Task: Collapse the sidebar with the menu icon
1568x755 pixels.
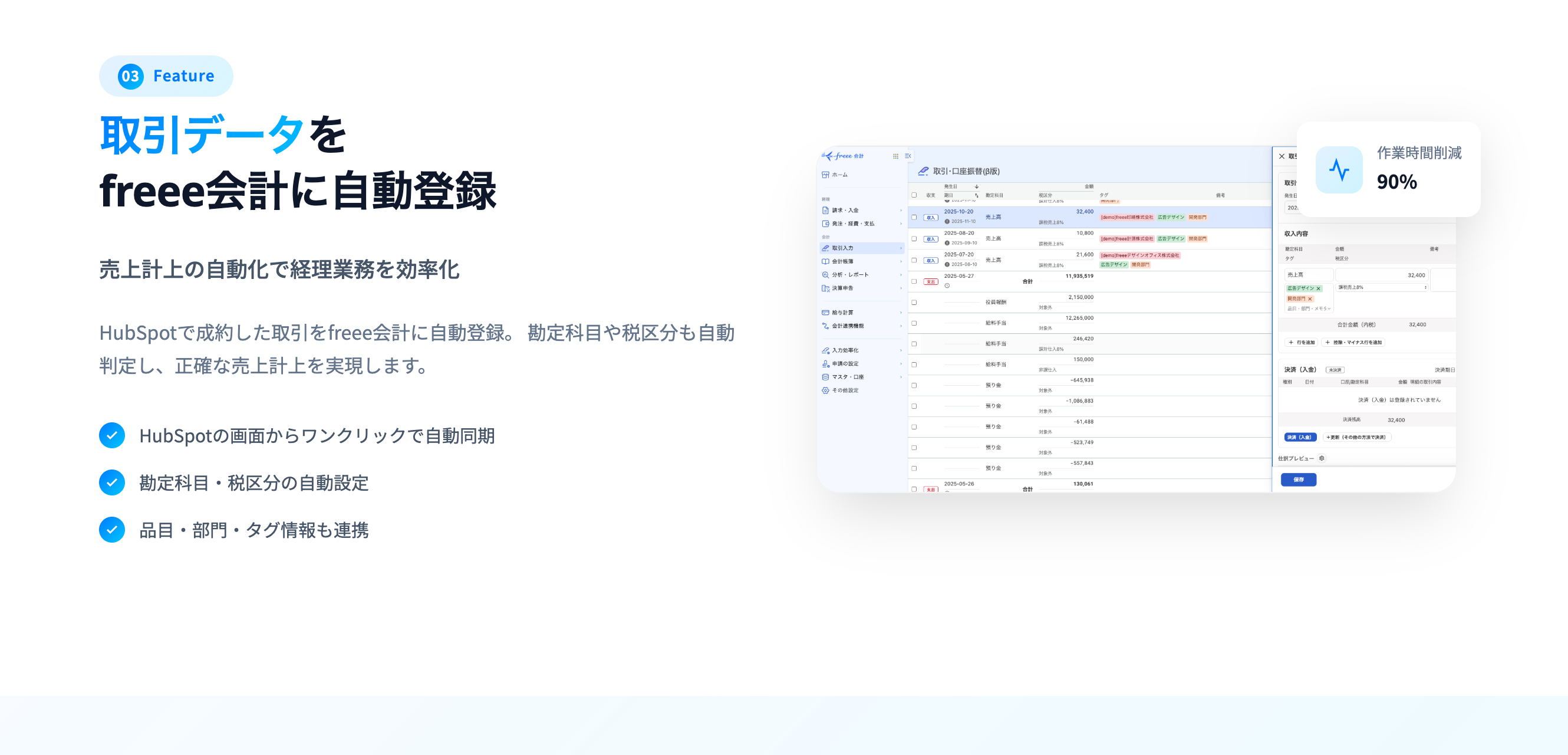Action: [x=908, y=156]
